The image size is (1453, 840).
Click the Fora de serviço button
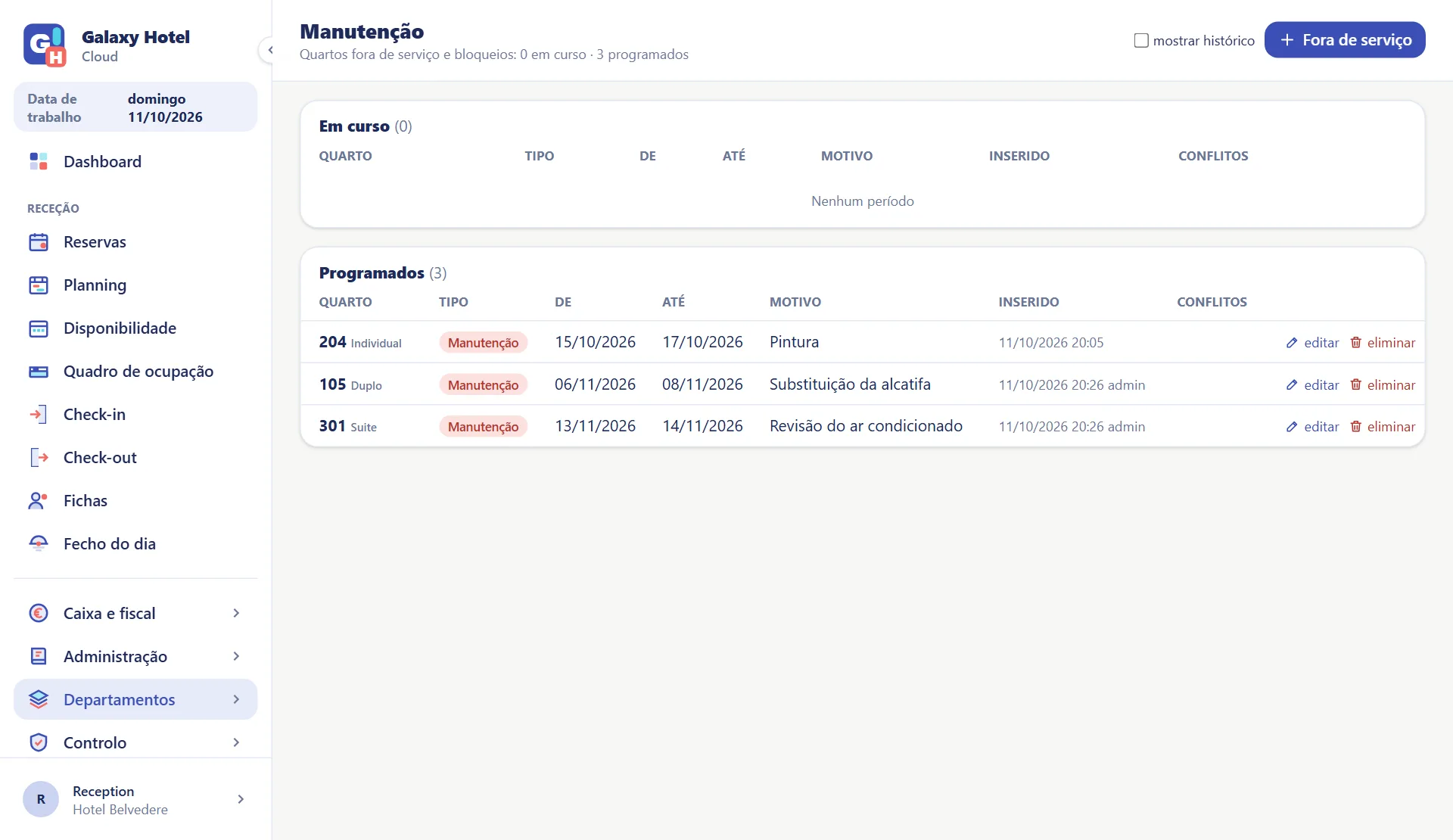1345,39
